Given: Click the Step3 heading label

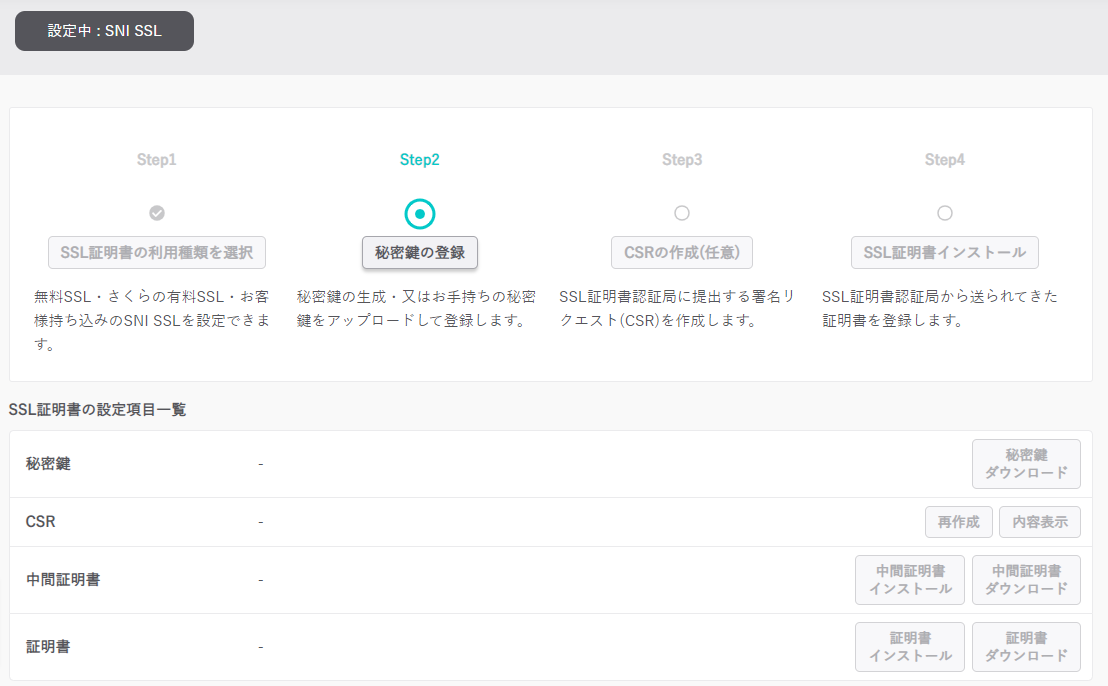Looking at the screenshot, I should click(682, 160).
